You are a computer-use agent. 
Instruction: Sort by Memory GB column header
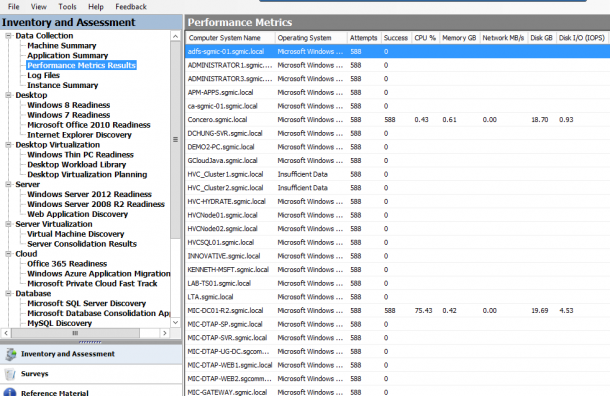(x=459, y=38)
